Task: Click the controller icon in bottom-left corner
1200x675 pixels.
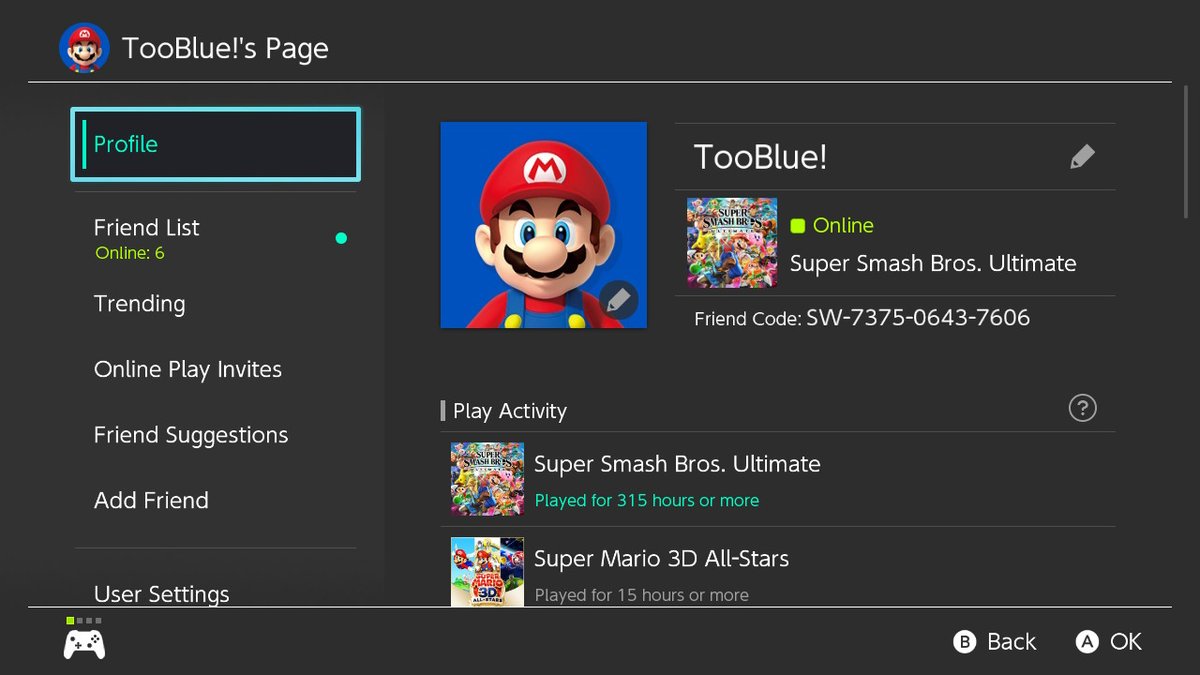Action: [x=84, y=644]
